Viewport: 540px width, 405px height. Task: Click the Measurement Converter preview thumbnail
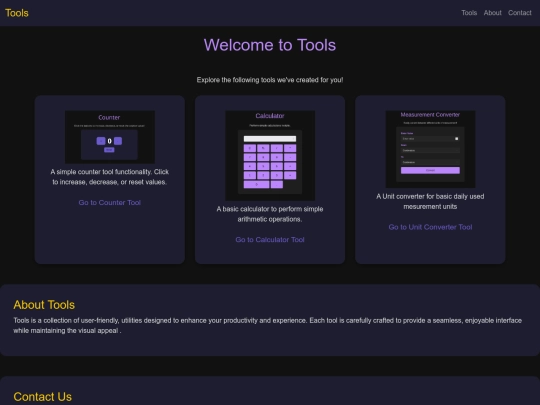coord(430,149)
